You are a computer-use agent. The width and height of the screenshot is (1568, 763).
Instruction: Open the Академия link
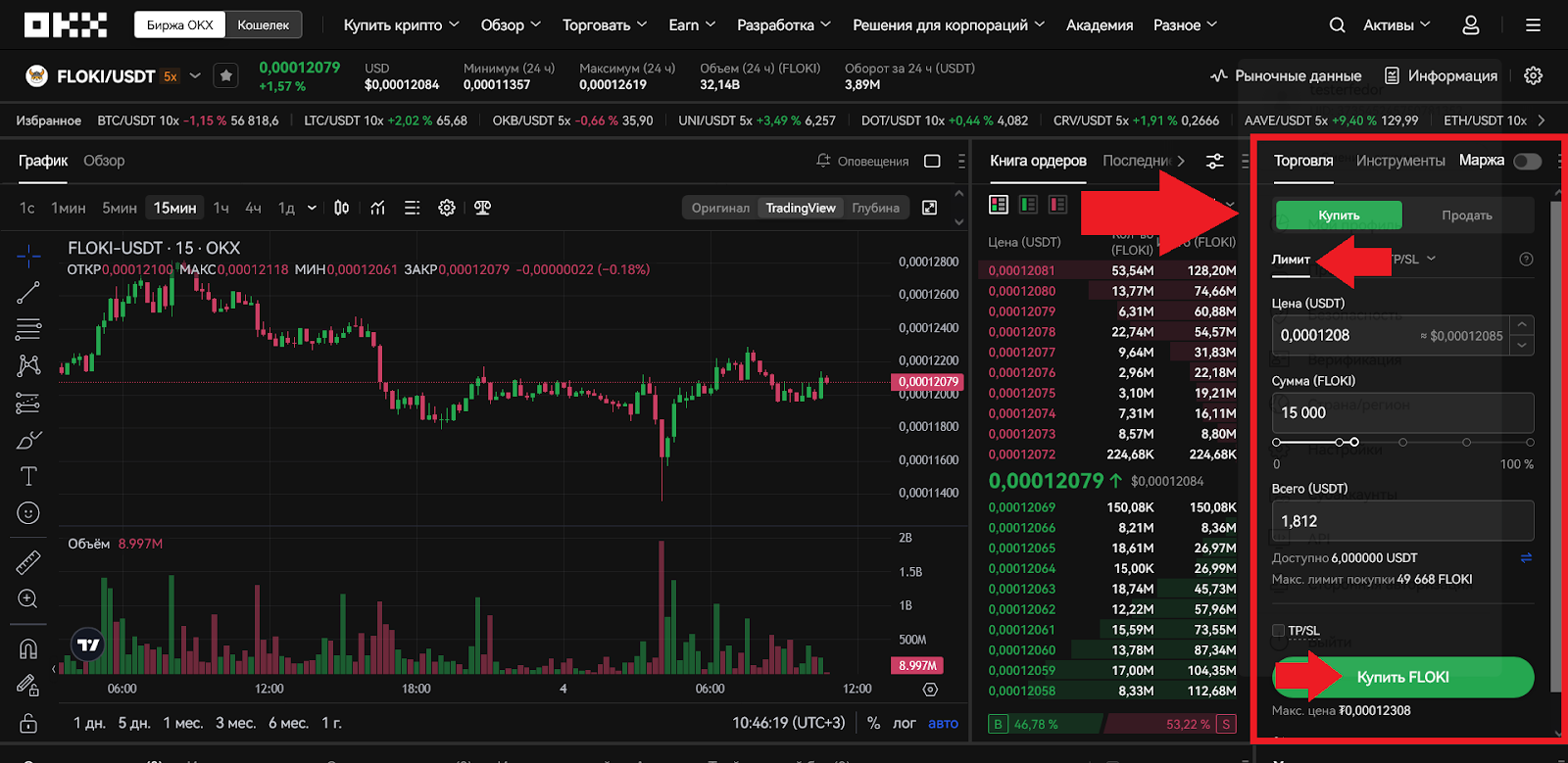(x=1100, y=25)
